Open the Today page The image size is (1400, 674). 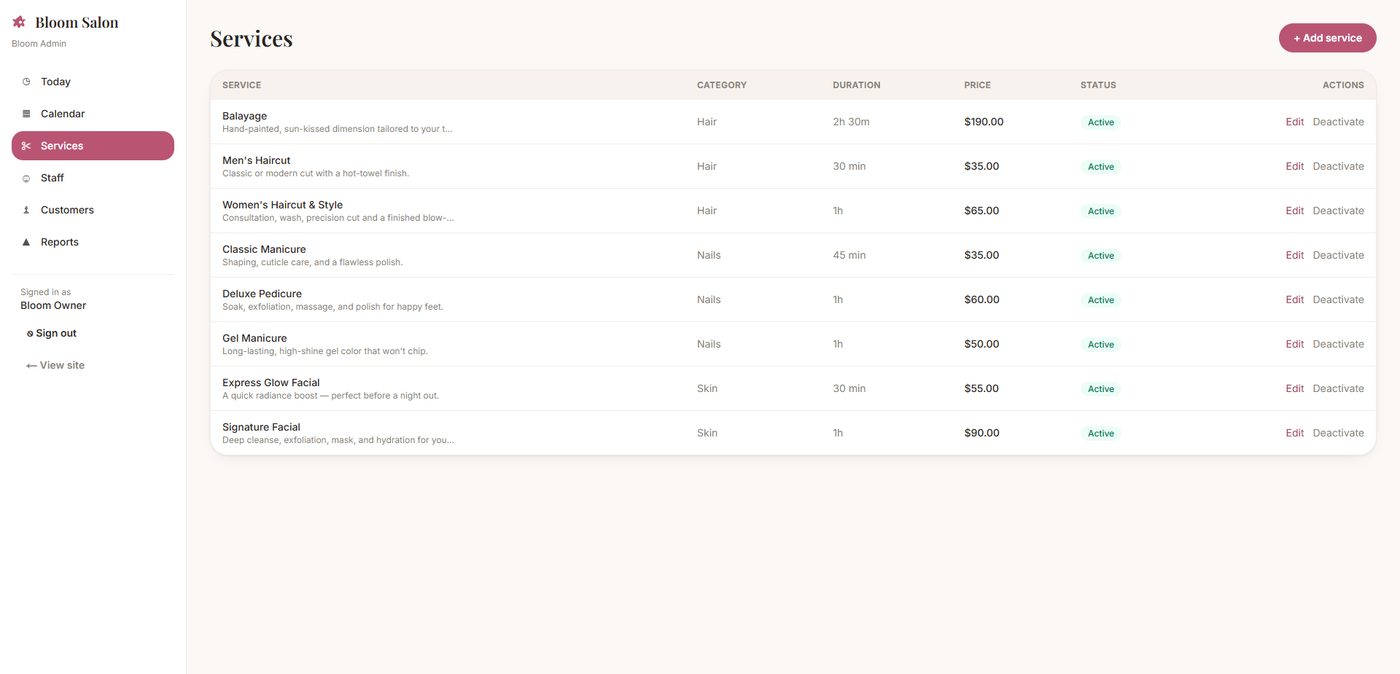(93, 82)
